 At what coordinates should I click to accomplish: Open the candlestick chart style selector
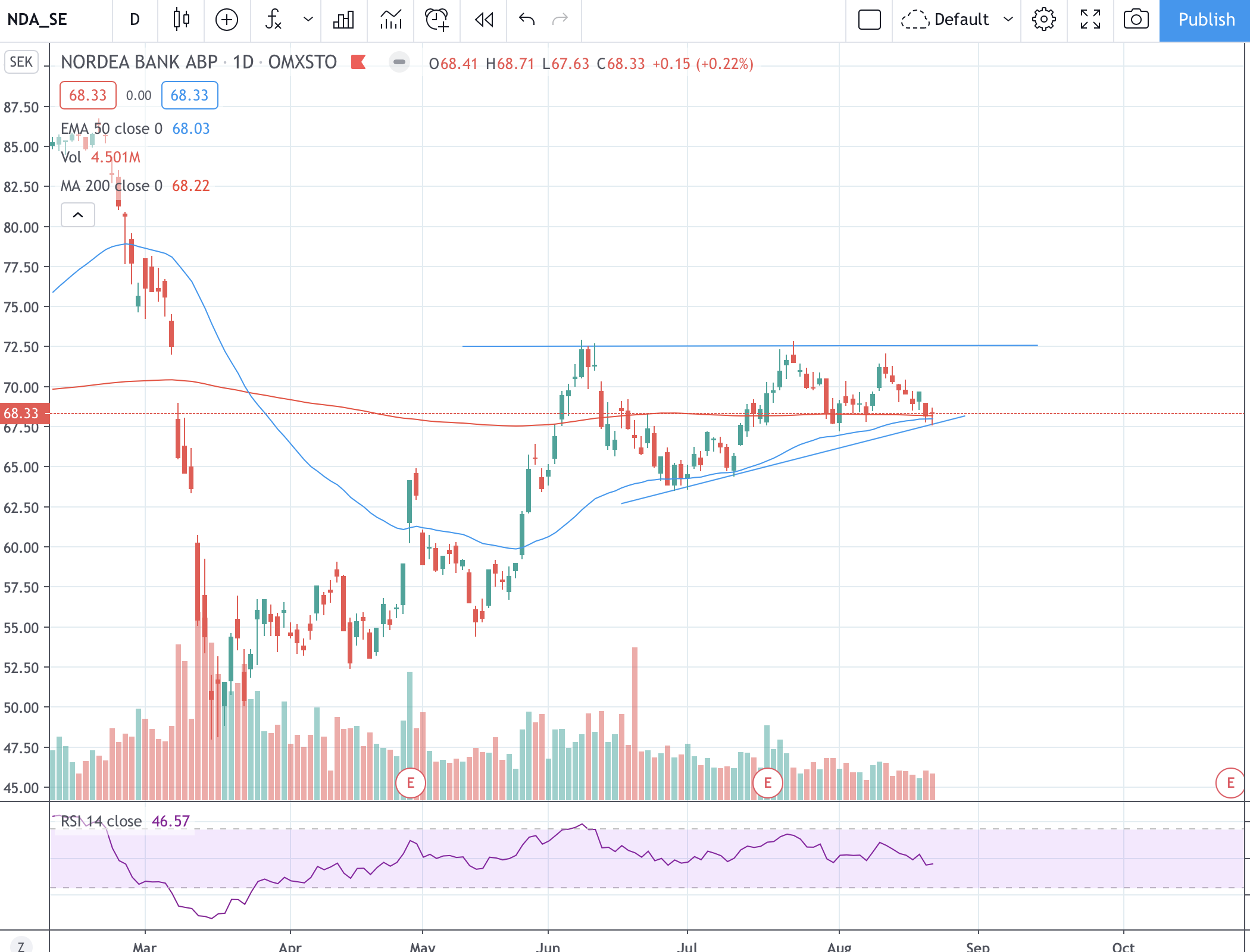[x=181, y=20]
